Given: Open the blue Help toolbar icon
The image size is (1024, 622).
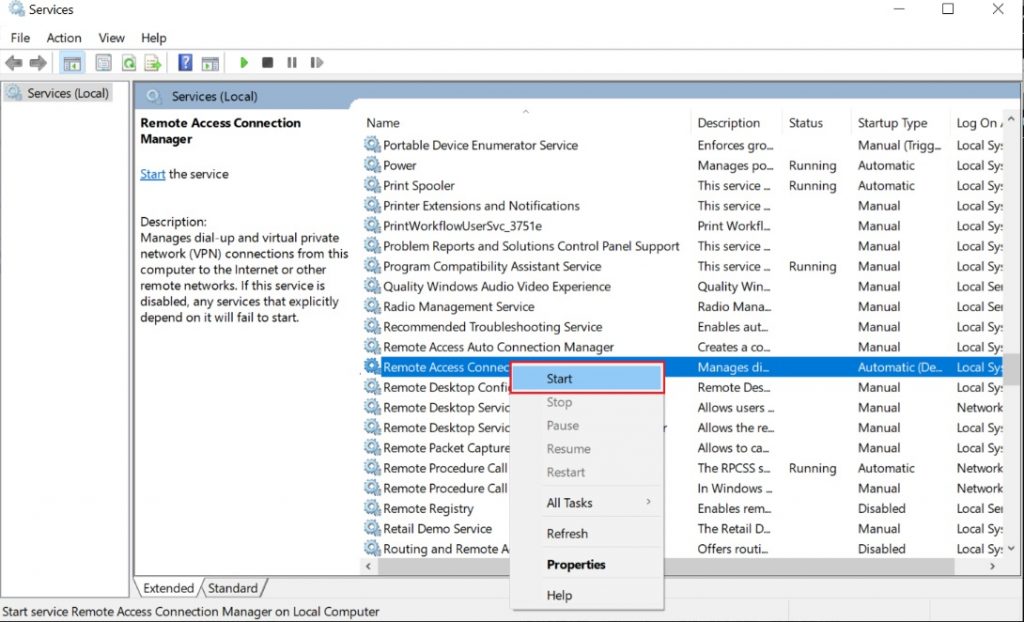Looking at the screenshot, I should [x=185, y=63].
